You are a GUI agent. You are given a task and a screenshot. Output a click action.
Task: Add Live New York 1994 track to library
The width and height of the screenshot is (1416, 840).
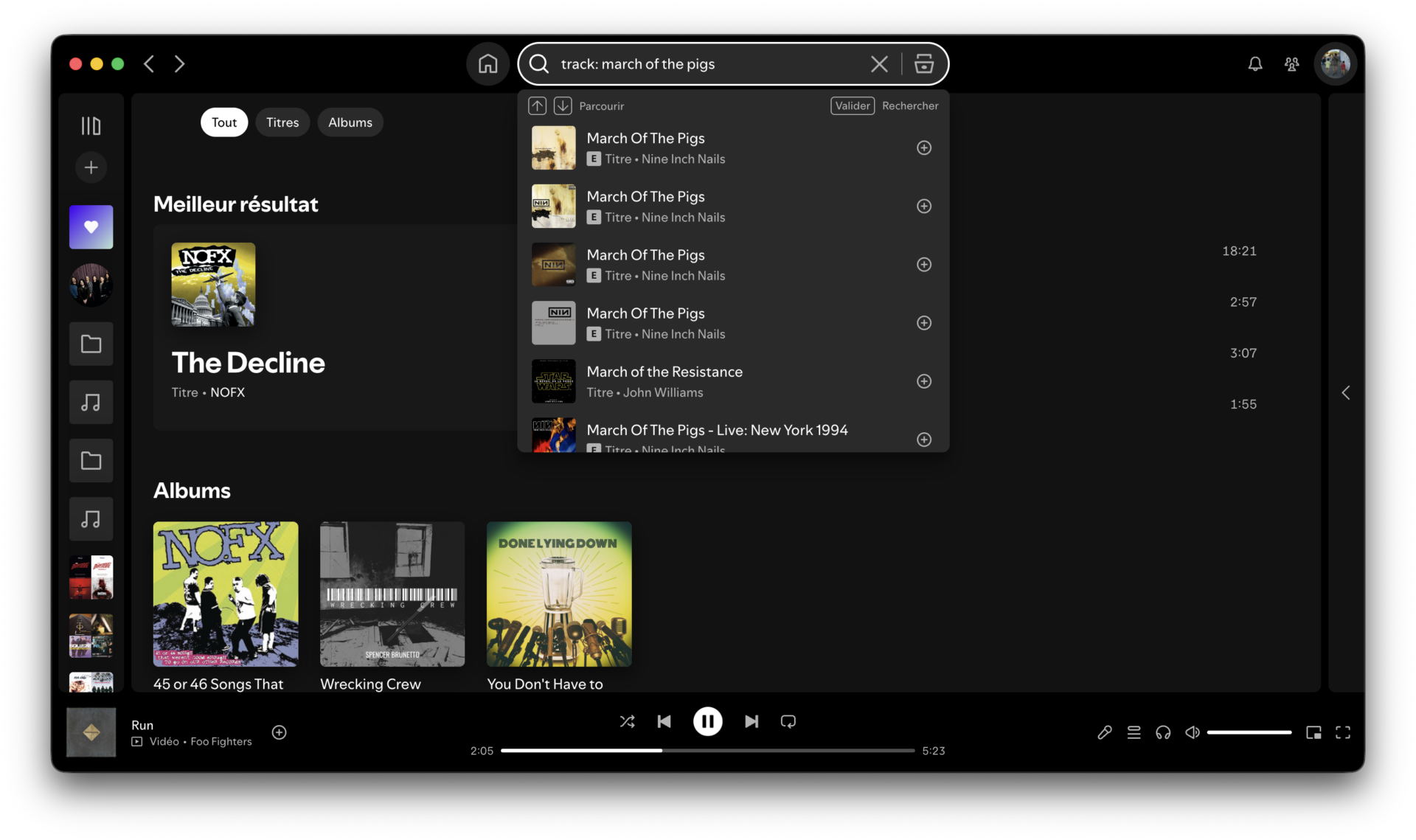coord(923,440)
